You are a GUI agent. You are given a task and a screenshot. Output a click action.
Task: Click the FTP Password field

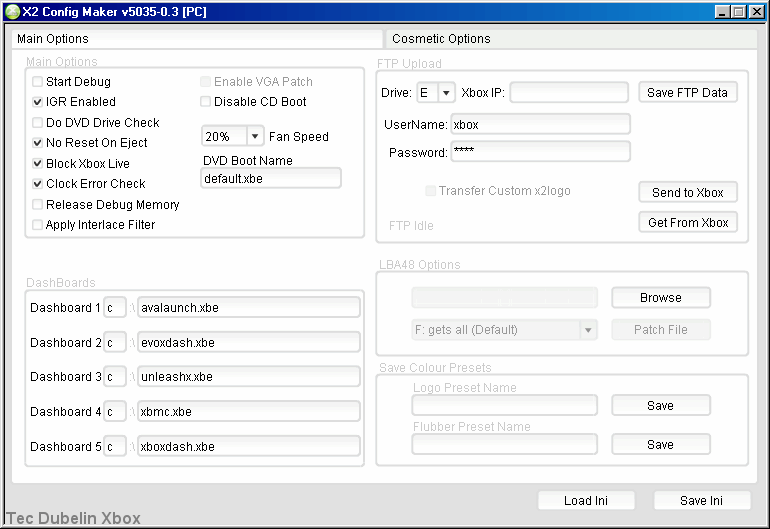pyautogui.click(x=540, y=151)
